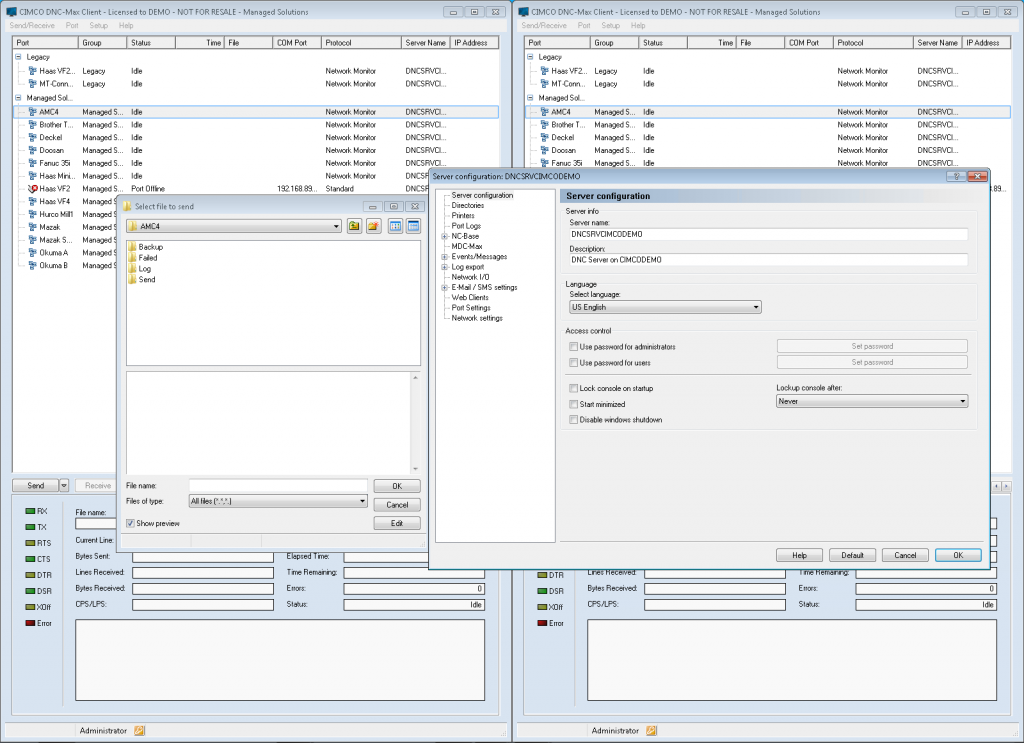Image resolution: width=1024 pixels, height=743 pixels.
Task: Click Cancel in Select file dialog
Action: [x=397, y=505]
